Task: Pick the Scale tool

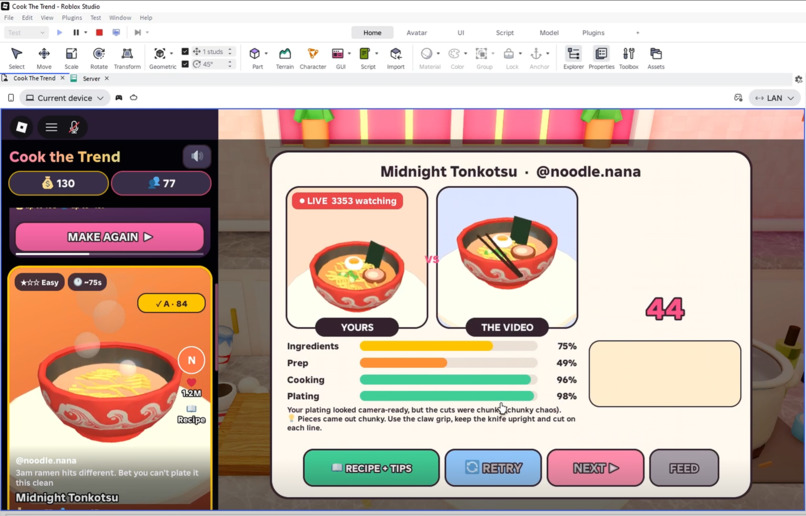Action: point(71,58)
